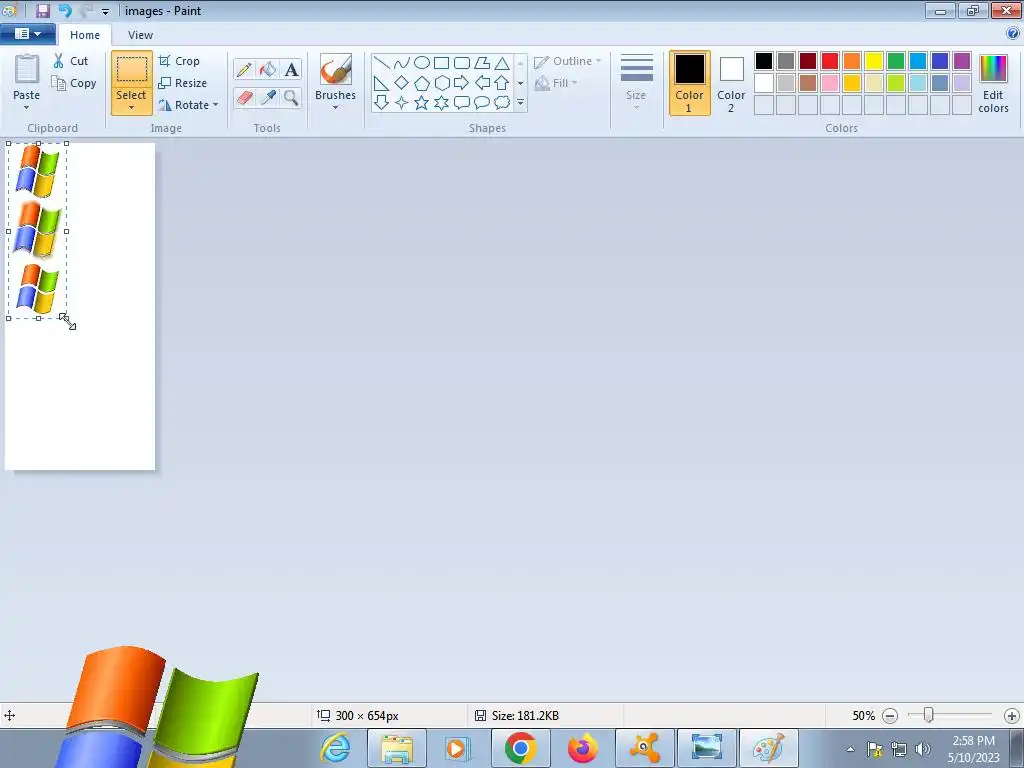Screen dimensions: 1024x768
Task: Click the zoom out minus button
Action: click(889, 716)
